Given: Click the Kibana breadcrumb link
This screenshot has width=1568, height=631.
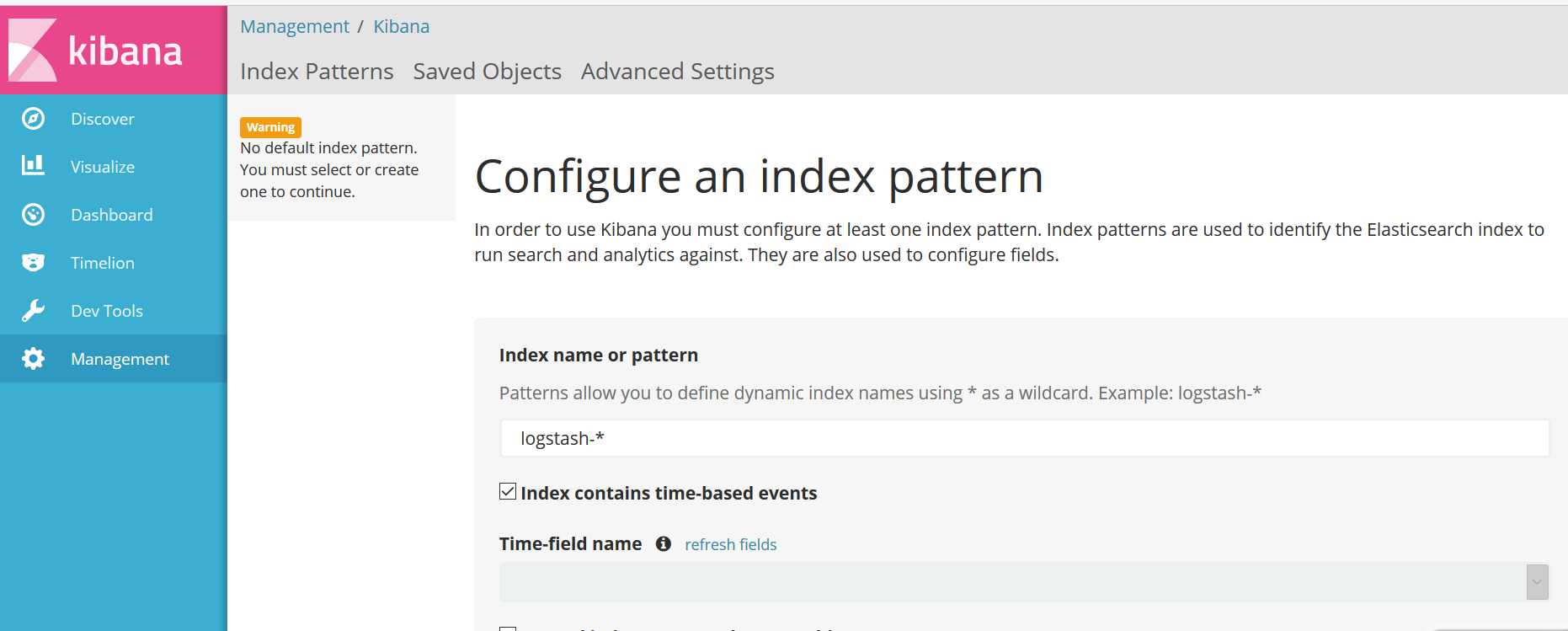Looking at the screenshot, I should 401,27.
